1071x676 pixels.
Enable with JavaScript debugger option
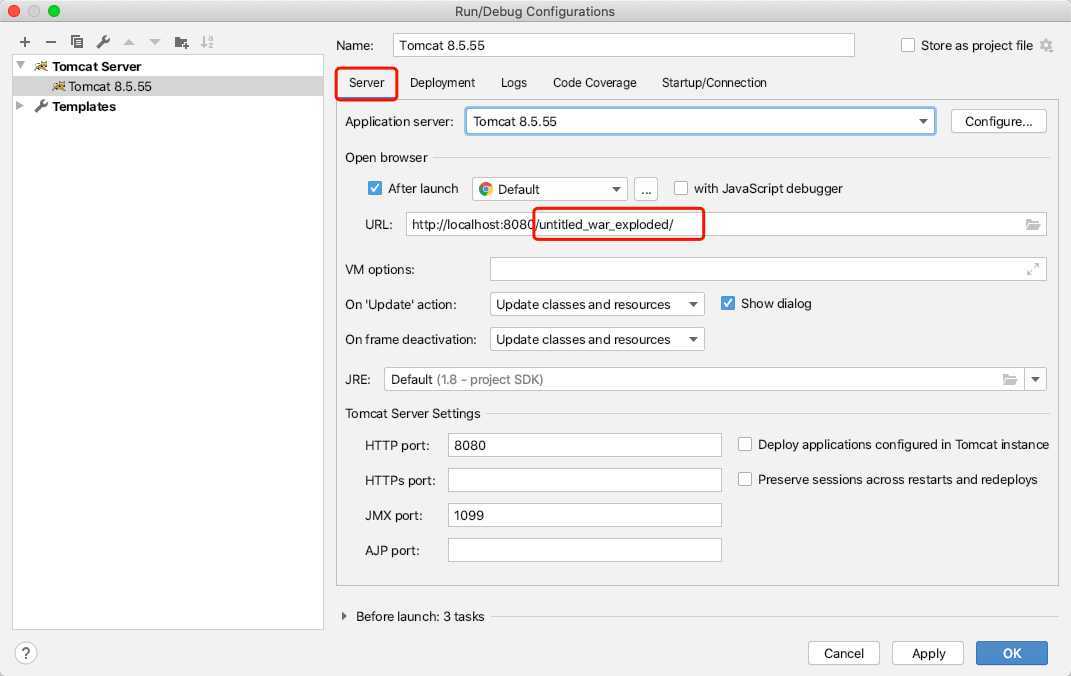pyautogui.click(x=681, y=188)
